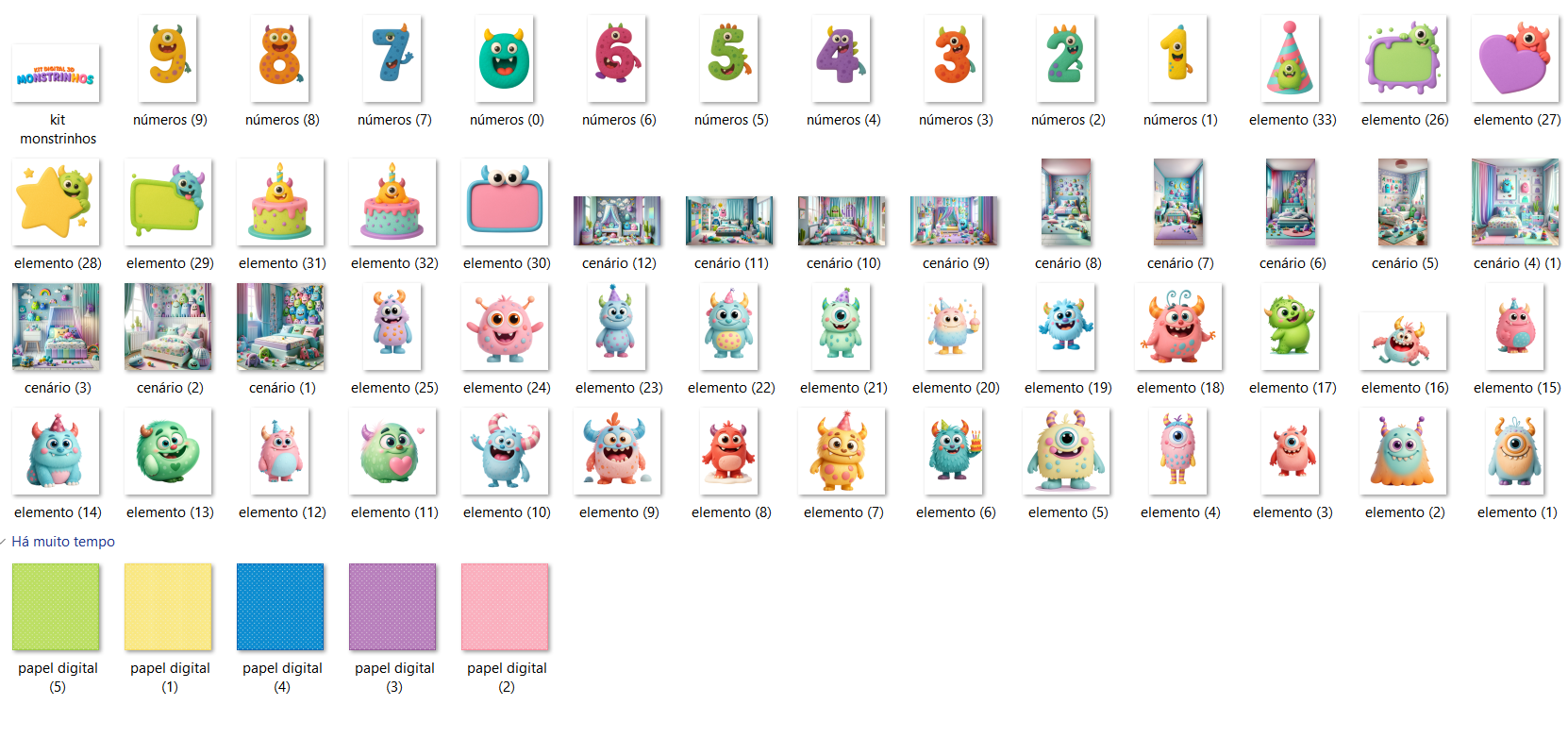This screenshot has height=738, width=1568.
Task: Select the cenário (3) rainbow bedroom image
Action: click(56, 327)
